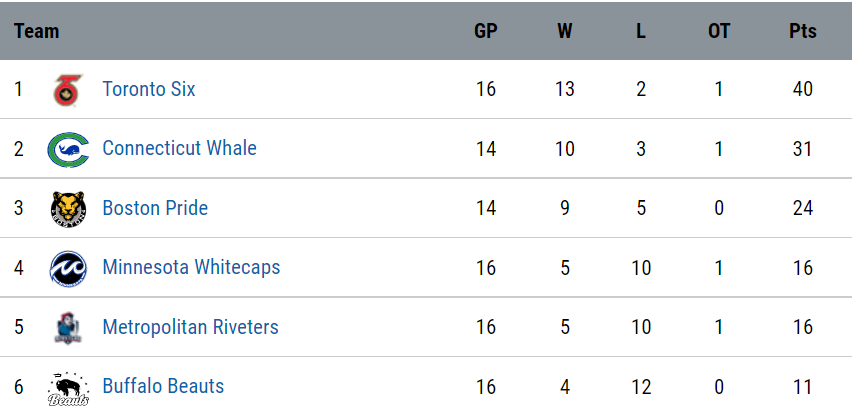Click the Metropolitan Riveters team logo
Image resolution: width=852 pixels, height=415 pixels.
[x=68, y=328]
